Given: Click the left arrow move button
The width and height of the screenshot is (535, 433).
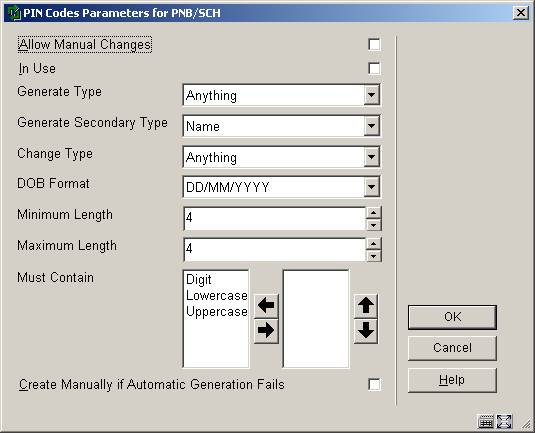Looking at the screenshot, I should (266, 305).
